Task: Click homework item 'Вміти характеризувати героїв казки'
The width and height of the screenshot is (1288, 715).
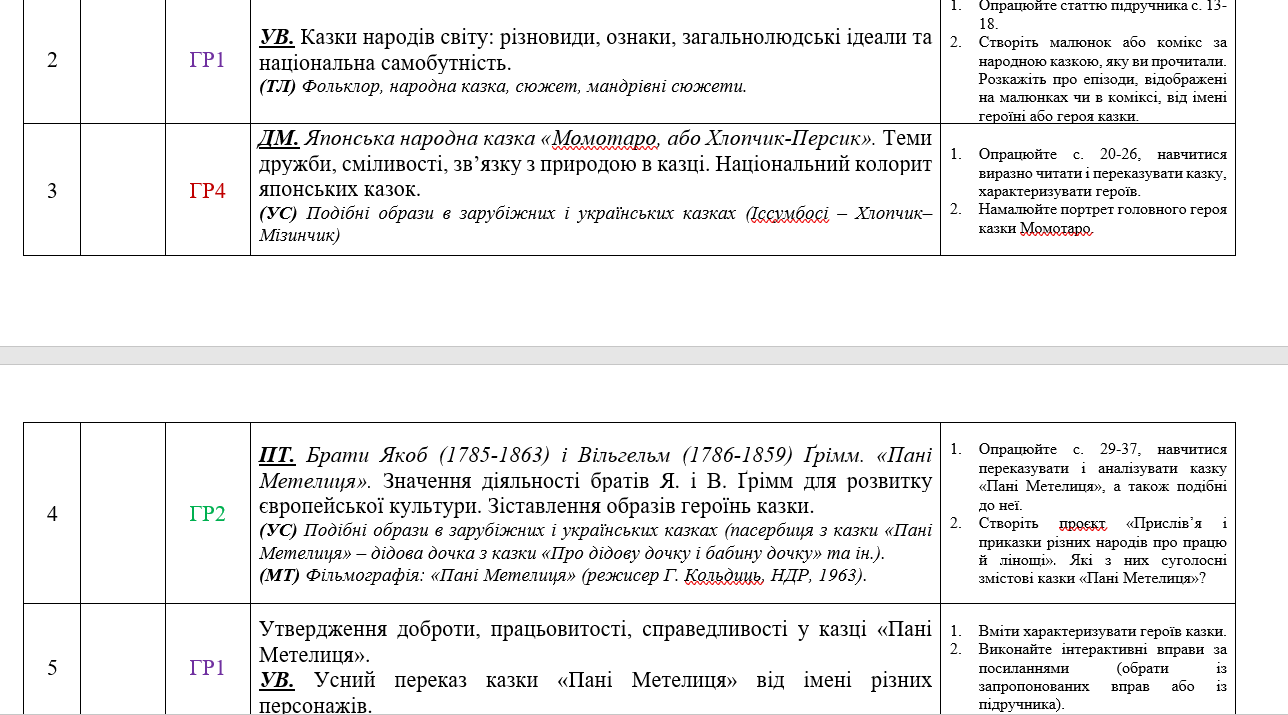Action: (x=1103, y=632)
